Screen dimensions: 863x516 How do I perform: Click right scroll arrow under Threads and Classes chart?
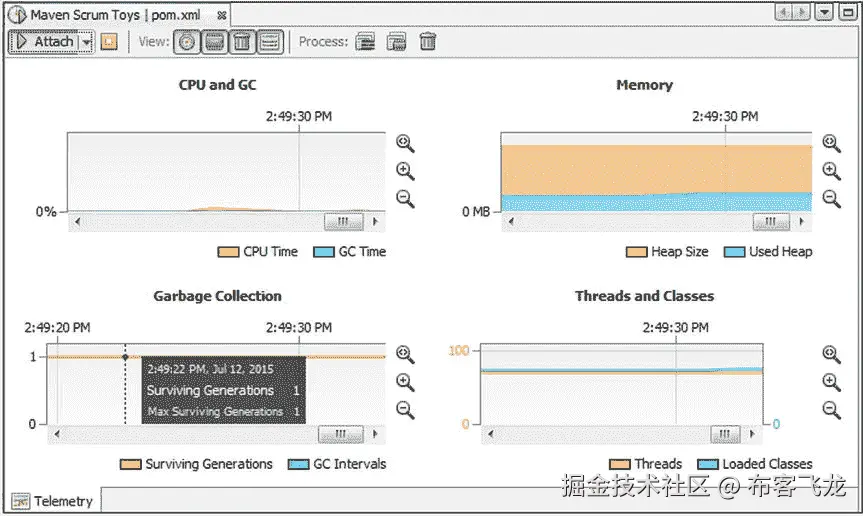pos(752,434)
